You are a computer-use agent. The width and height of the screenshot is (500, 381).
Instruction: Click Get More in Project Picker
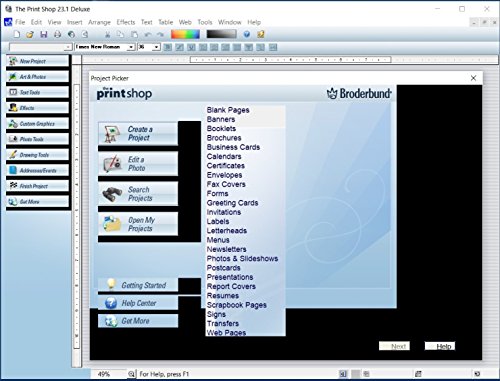click(x=138, y=321)
